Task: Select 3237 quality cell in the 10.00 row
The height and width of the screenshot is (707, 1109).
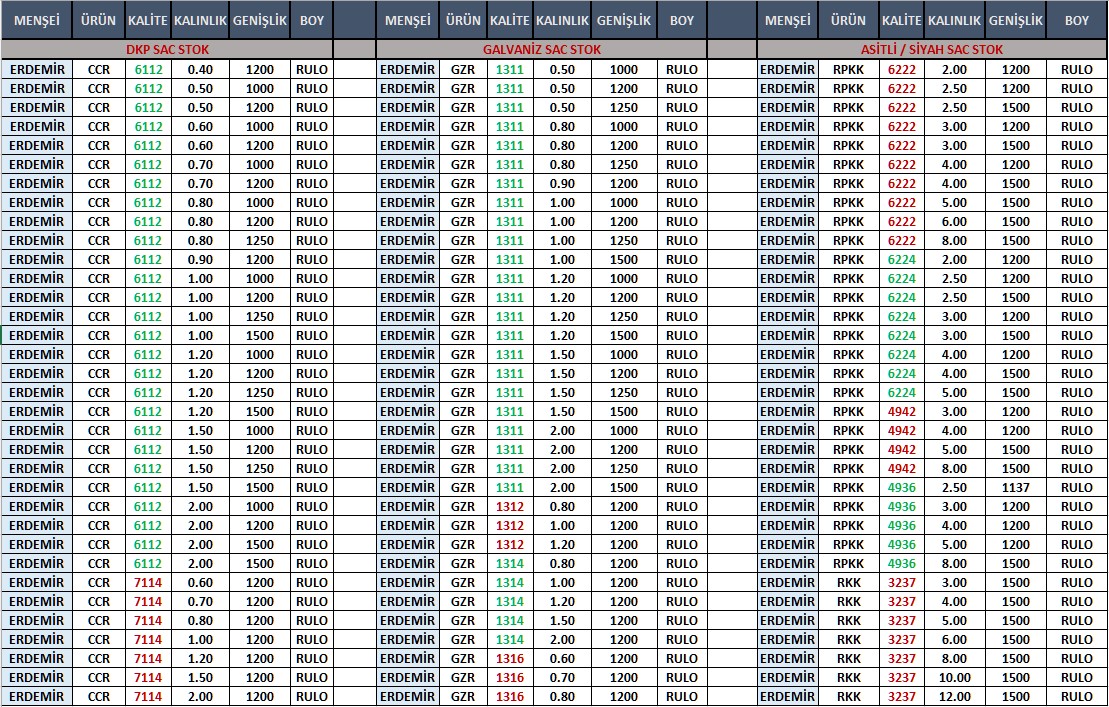Action: click(901, 677)
